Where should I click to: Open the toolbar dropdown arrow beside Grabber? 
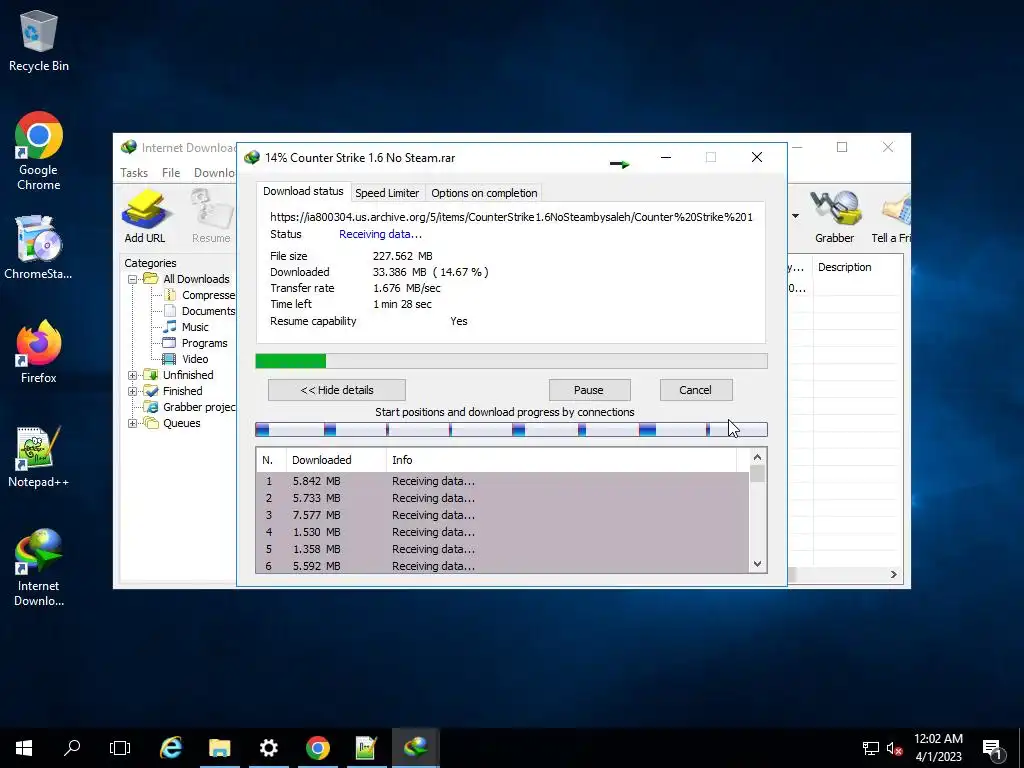click(795, 216)
